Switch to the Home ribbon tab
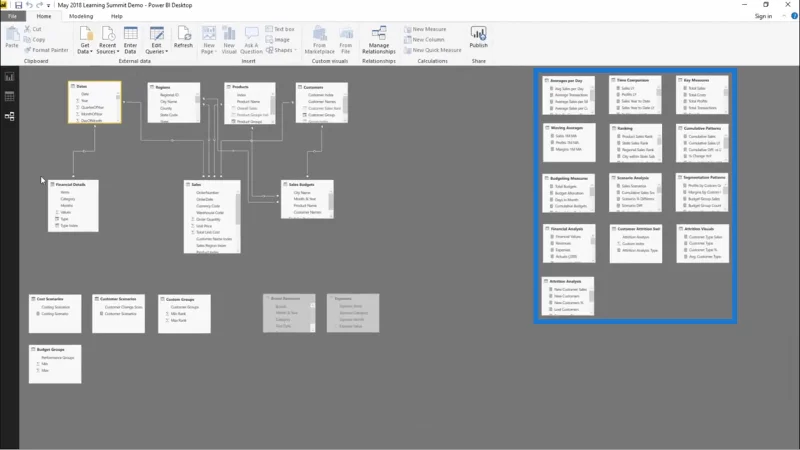The width and height of the screenshot is (800, 450). 44,16
